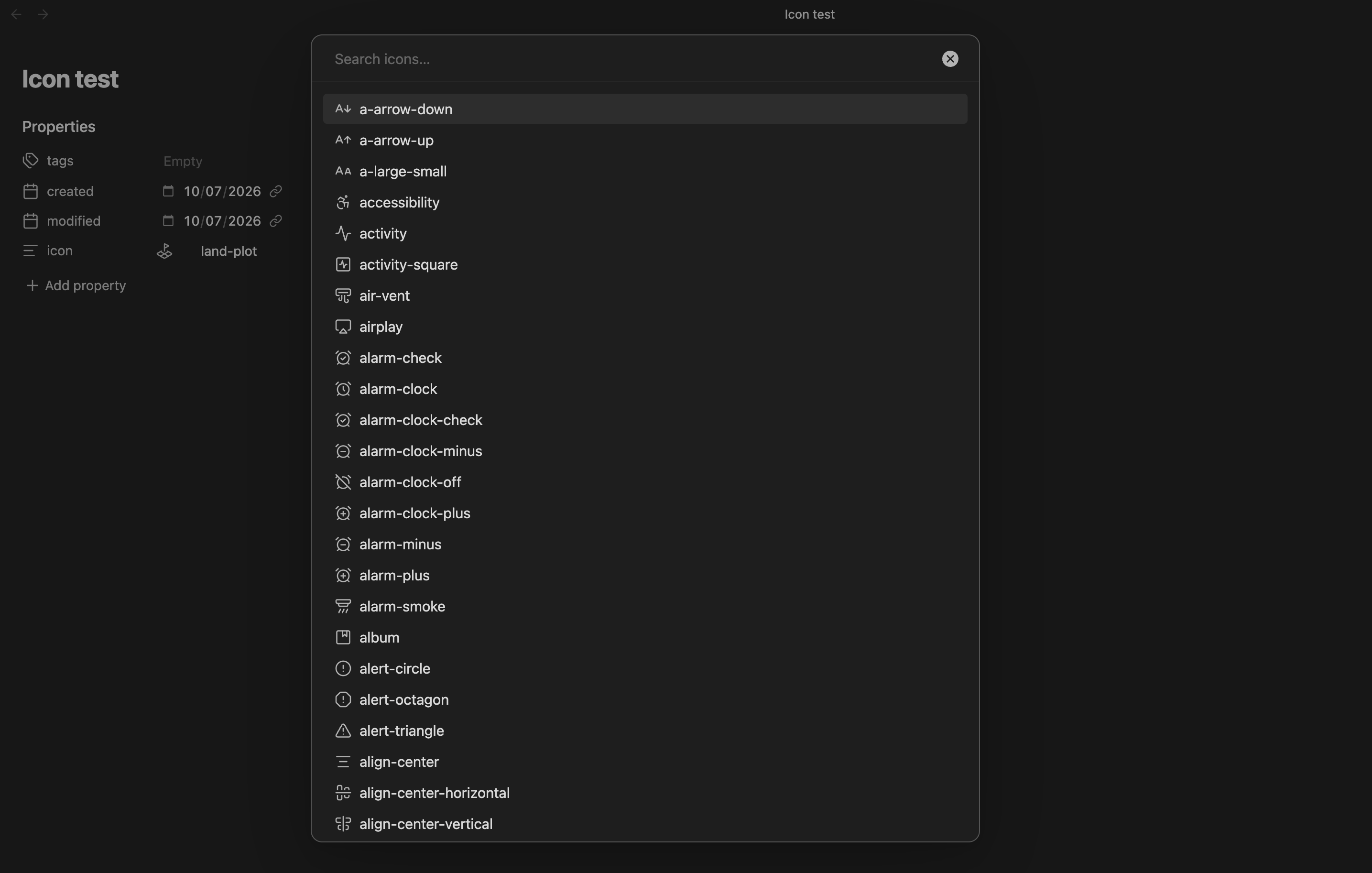Click the Icon test tab title
The image size is (1372, 873).
coord(809,14)
